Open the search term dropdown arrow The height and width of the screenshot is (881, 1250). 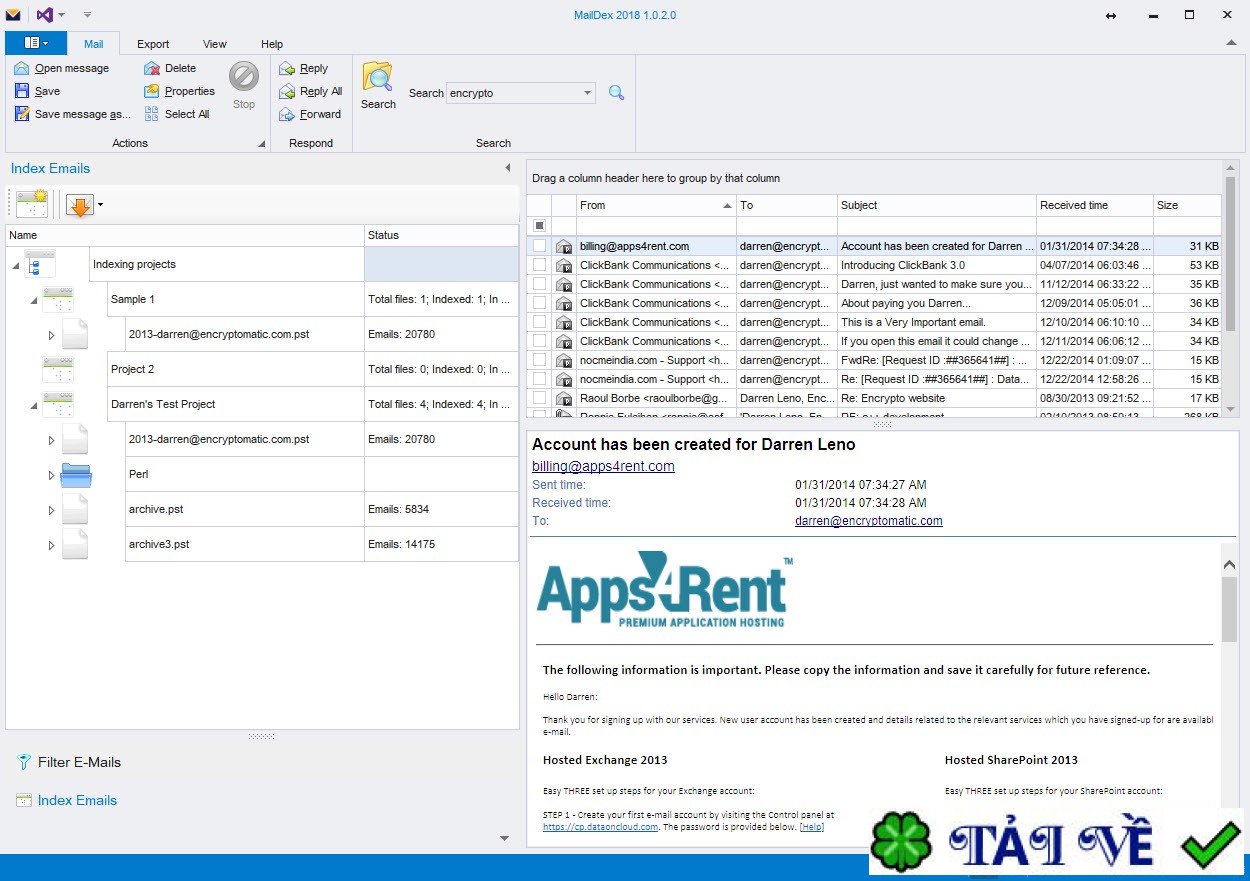pyautogui.click(x=587, y=93)
